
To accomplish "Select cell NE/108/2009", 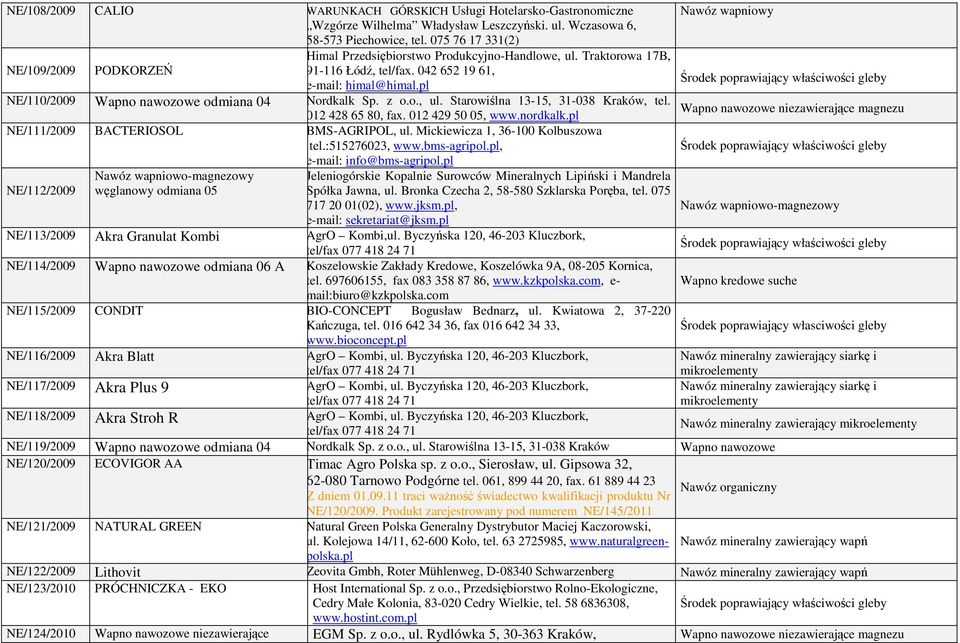I will click(x=46, y=25).
